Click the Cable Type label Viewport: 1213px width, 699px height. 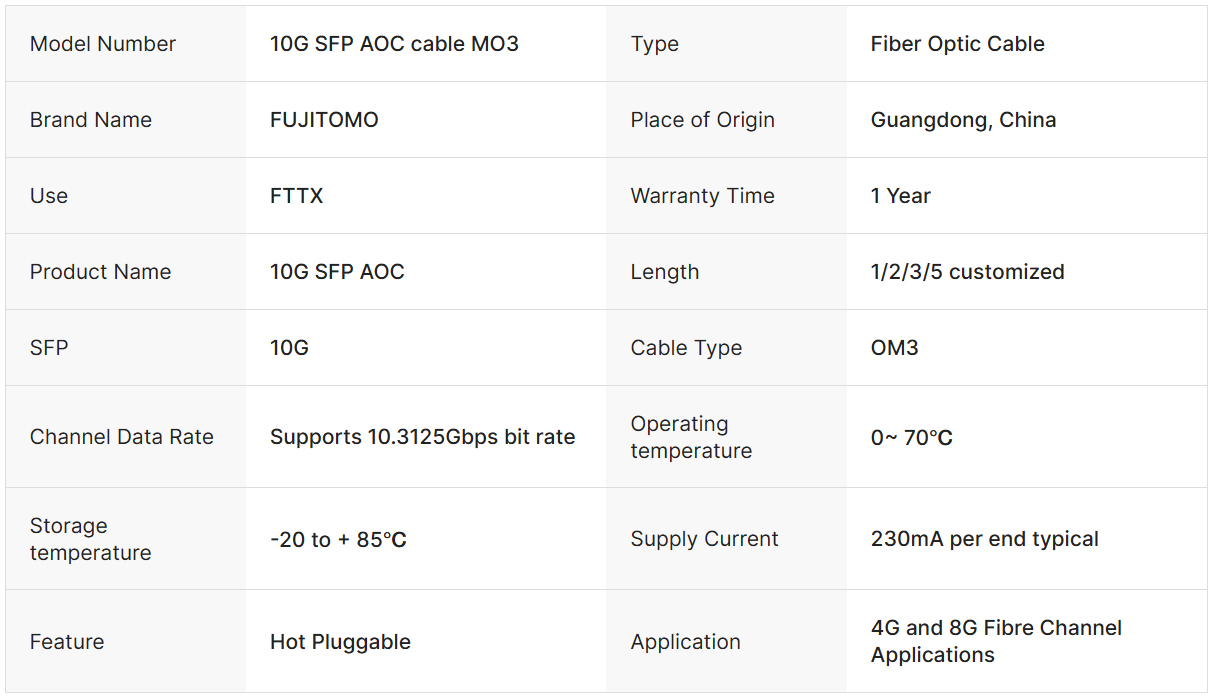pos(686,348)
